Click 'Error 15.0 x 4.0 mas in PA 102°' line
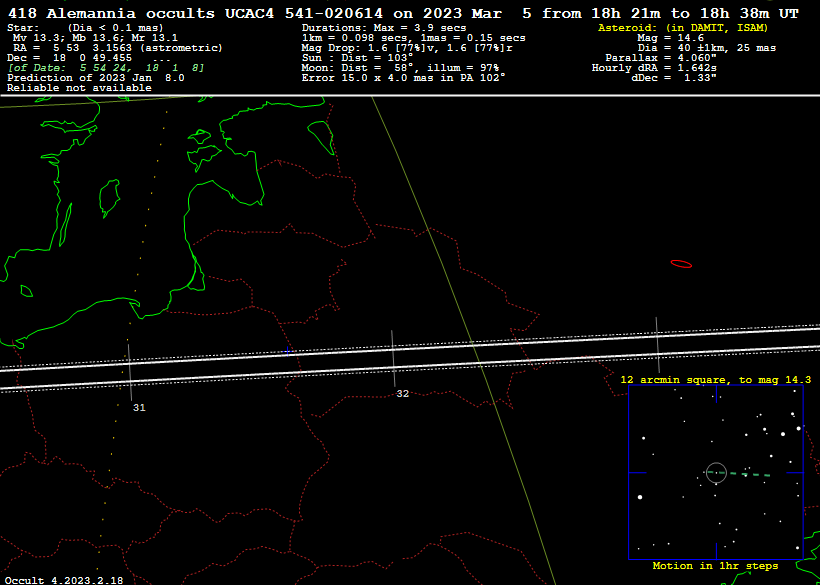 click(404, 77)
